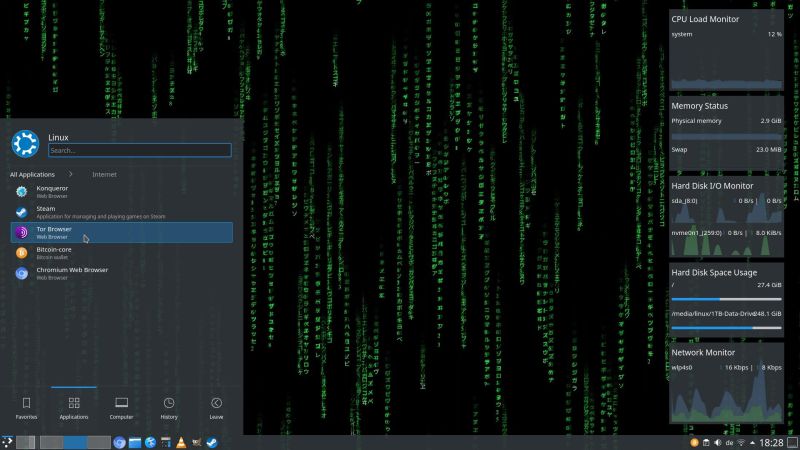Launch Chromium Web Browser from the menu
Screen dimensions: 800x450
121,273
